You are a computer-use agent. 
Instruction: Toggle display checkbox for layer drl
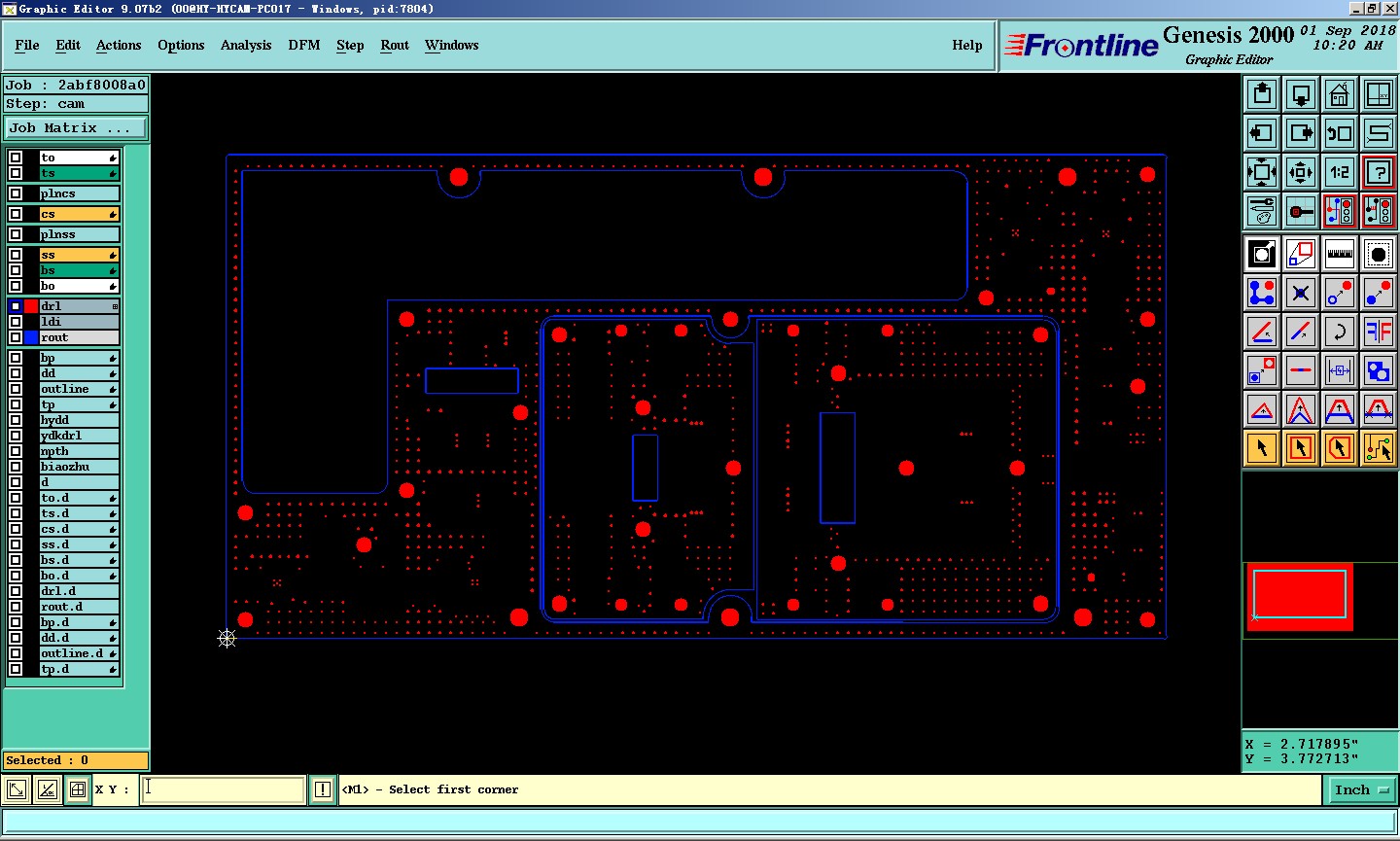[x=16, y=306]
